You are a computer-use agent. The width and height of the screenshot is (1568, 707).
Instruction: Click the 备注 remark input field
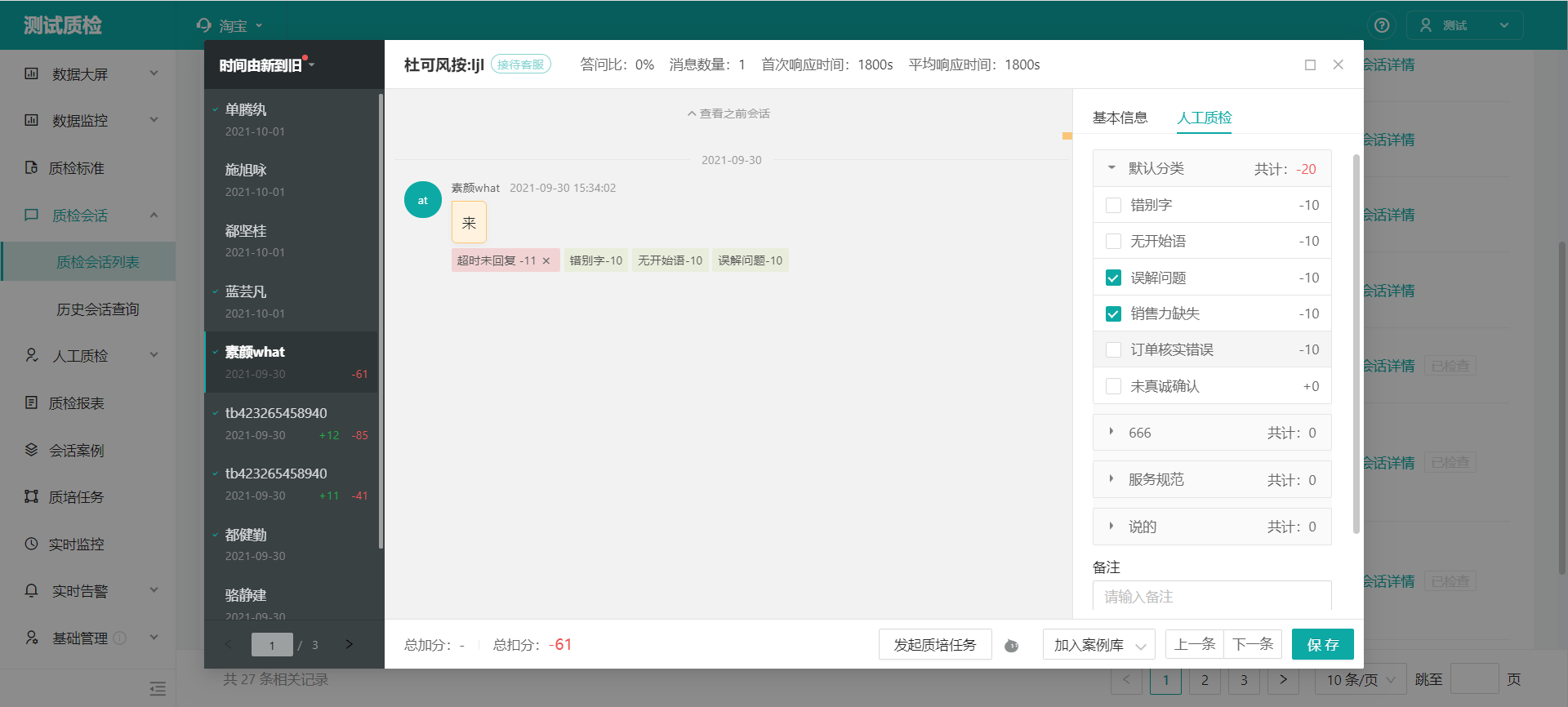tap(1212, 596)
